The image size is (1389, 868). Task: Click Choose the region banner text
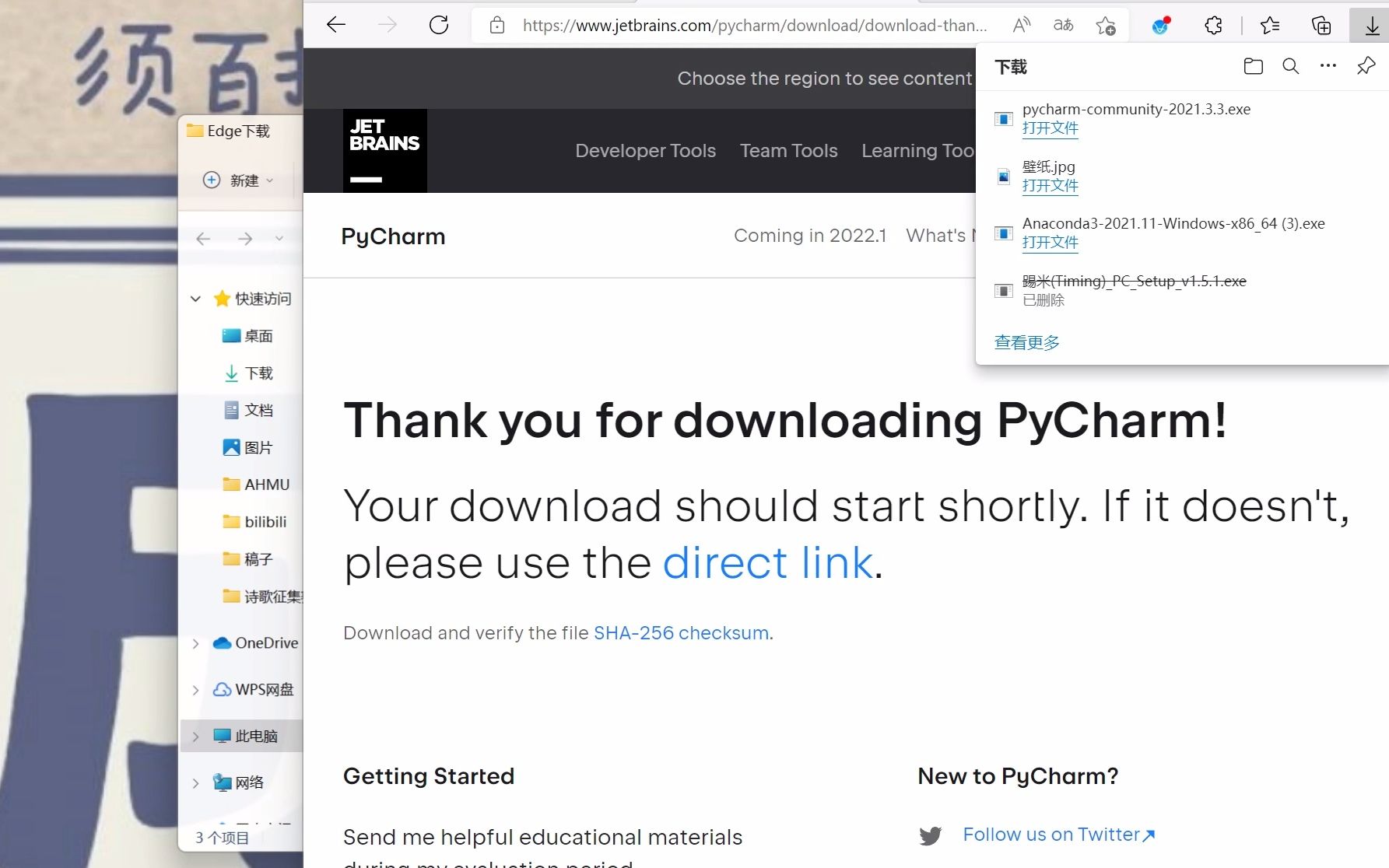[x=824, y=79]
